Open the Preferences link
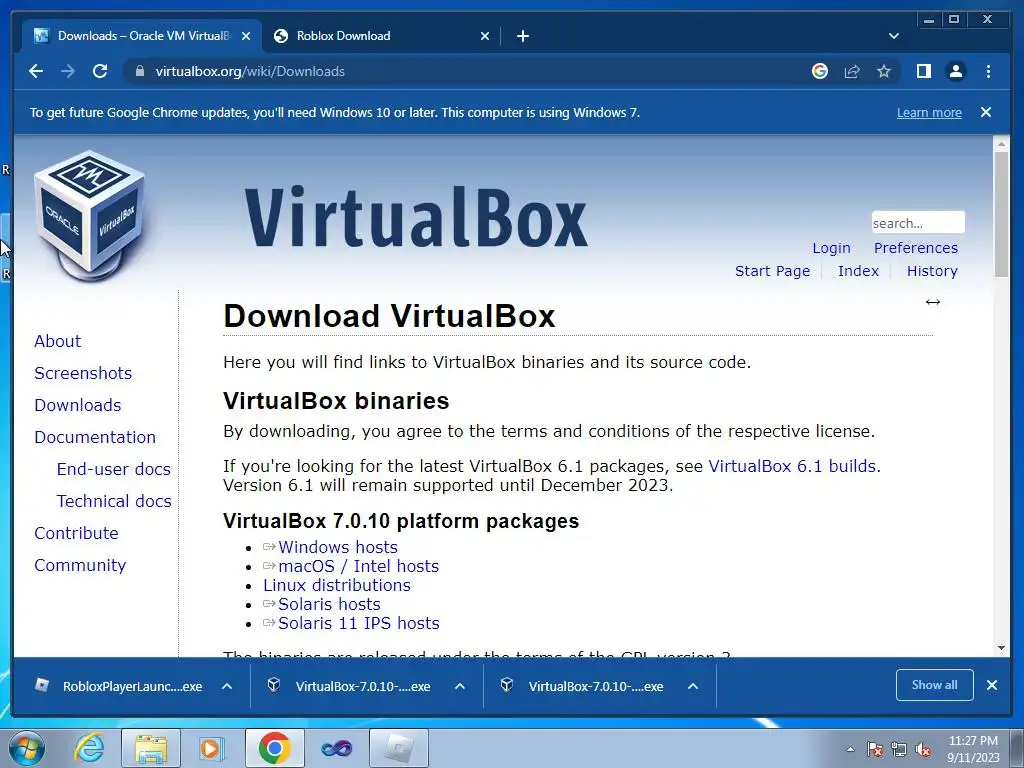This screenshot has height=768, width=1024. (x=916, y=248)
